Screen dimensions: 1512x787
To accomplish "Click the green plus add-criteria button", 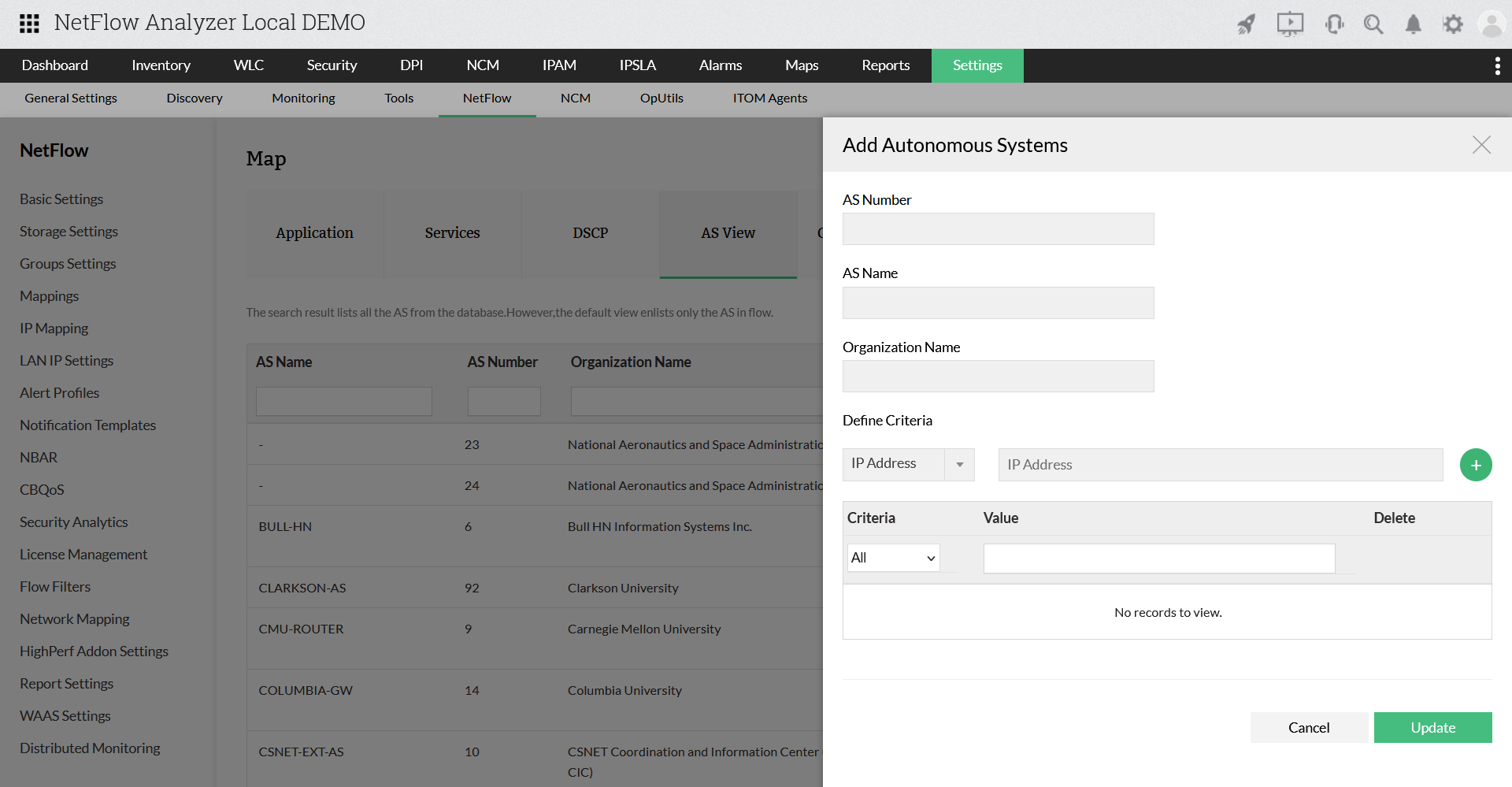I will 1476,465.
